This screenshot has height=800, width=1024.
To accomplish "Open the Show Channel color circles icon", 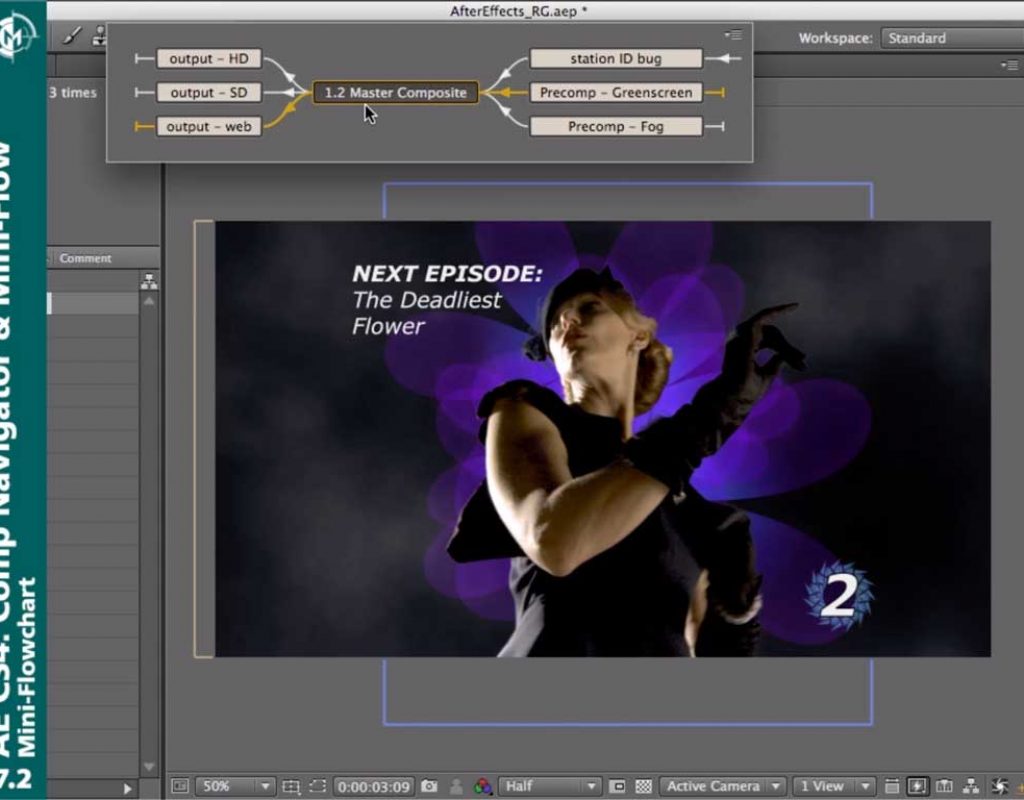I will 483,786.
